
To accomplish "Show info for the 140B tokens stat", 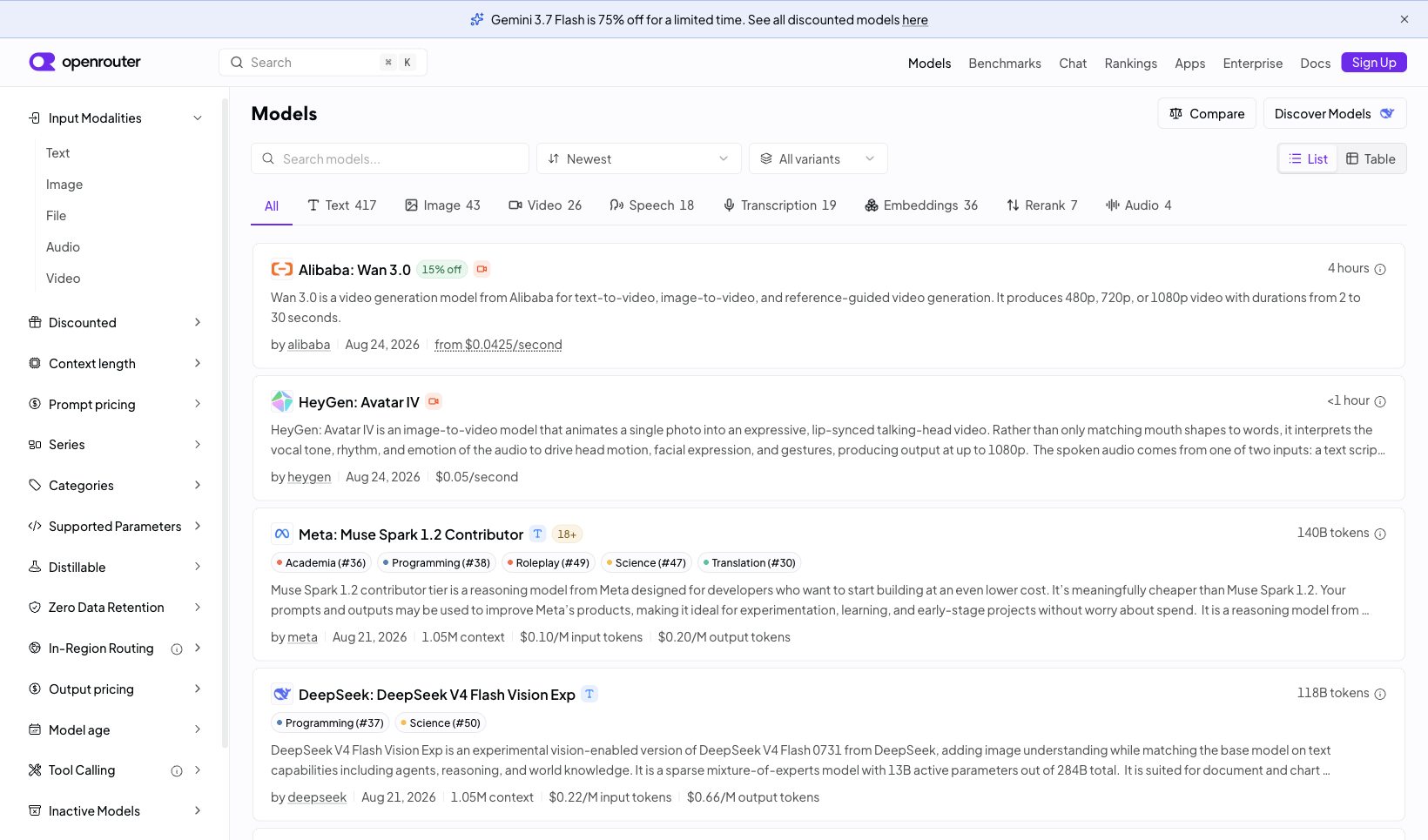I will (1380, 534).
